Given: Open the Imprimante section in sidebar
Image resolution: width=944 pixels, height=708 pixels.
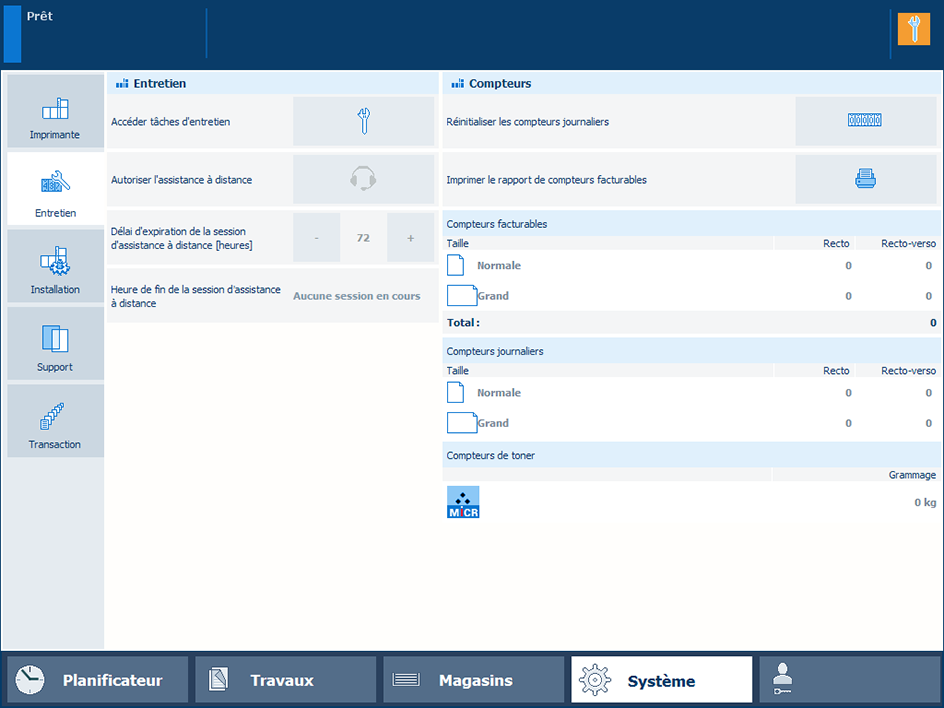Looking at the screenshot, I should (55, 111).
